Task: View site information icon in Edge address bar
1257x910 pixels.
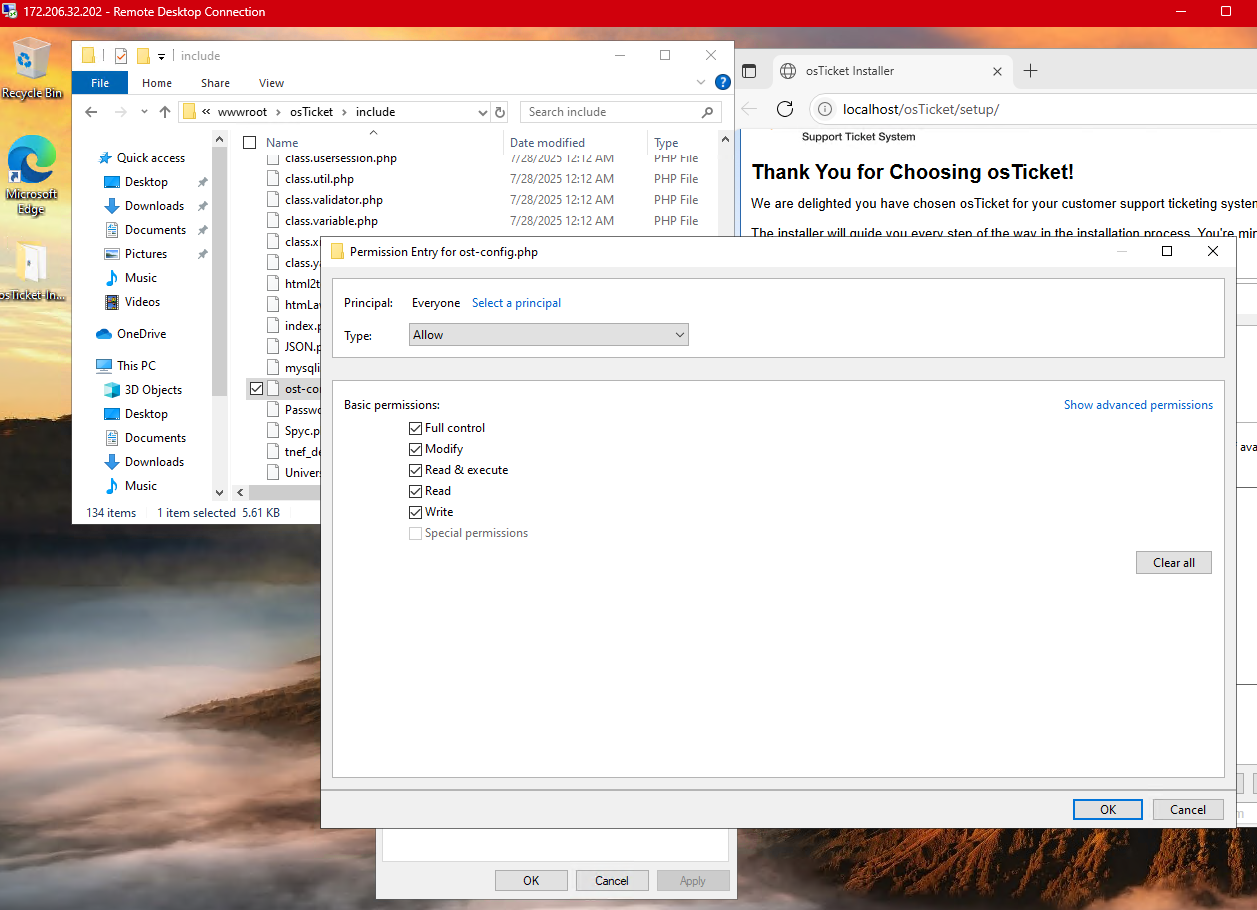Action: 825,109
